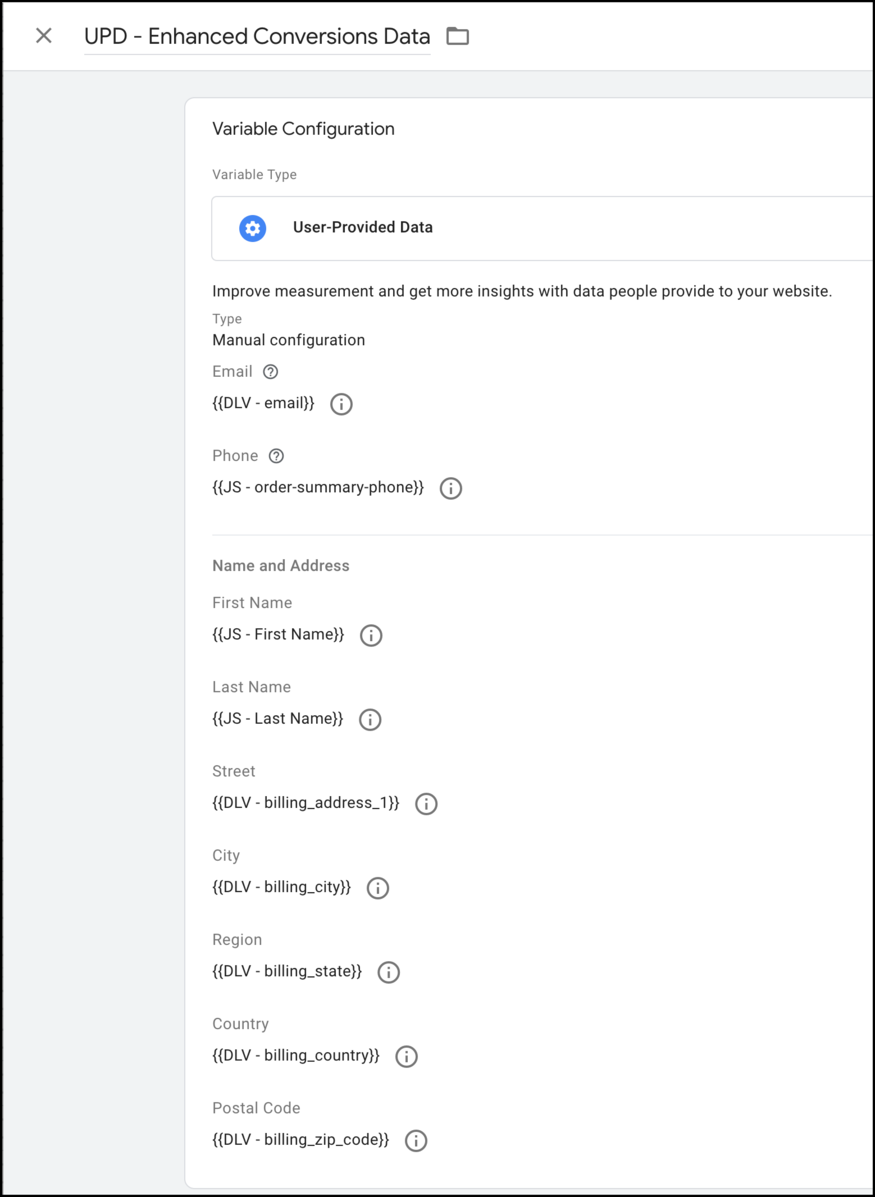Image resolution: width=875 pixels, height=1197 pixels.
Task: Select the Variable Configuration heading
Action: click(x=303, y=129)
